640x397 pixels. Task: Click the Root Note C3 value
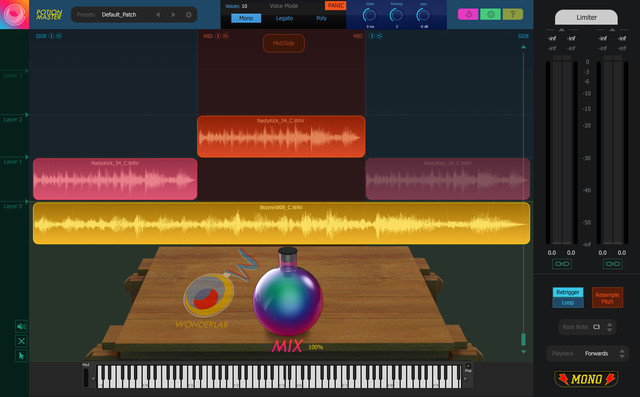pyautogui.click(x=596, y=327)
